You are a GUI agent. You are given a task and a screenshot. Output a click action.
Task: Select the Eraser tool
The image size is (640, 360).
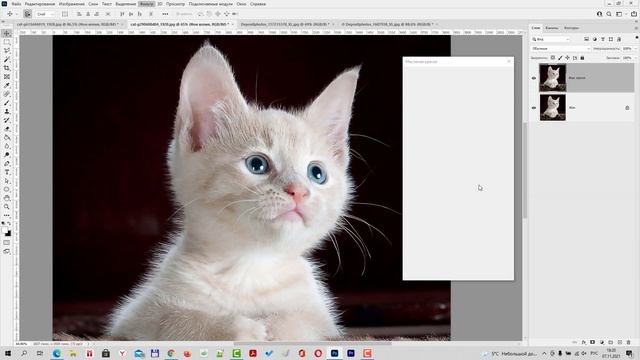[x=7, y=129]
